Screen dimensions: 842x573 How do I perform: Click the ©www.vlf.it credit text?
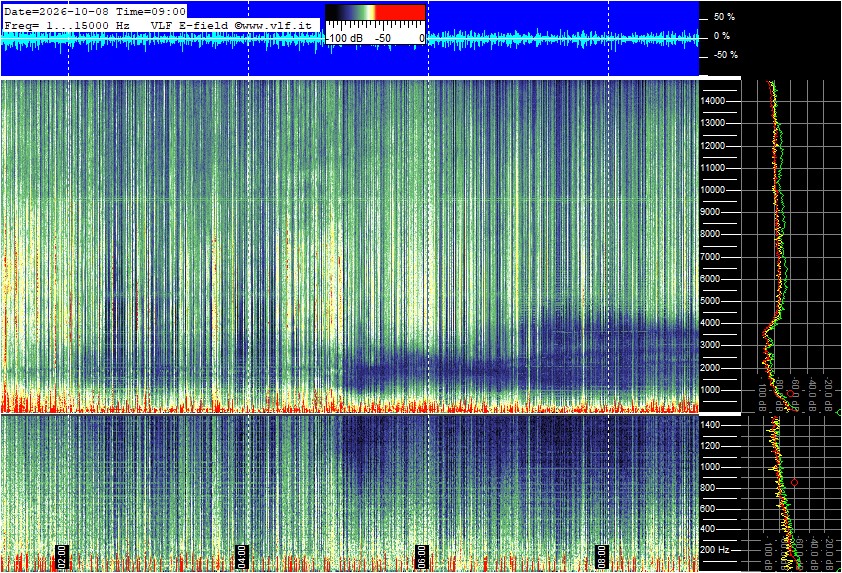[273, 25]
